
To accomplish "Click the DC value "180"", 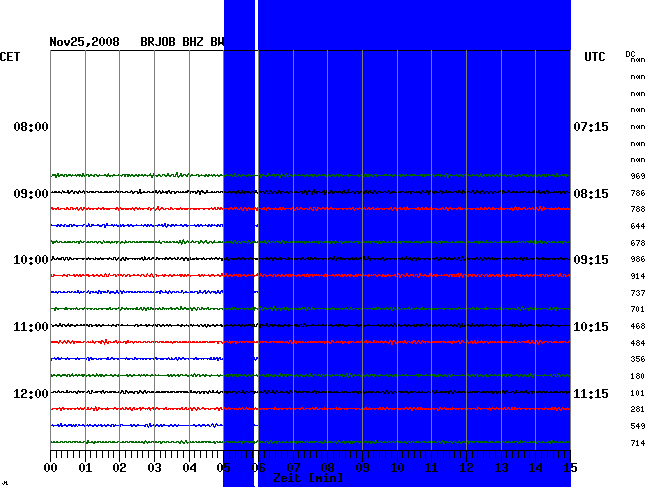I will (638, 376).
